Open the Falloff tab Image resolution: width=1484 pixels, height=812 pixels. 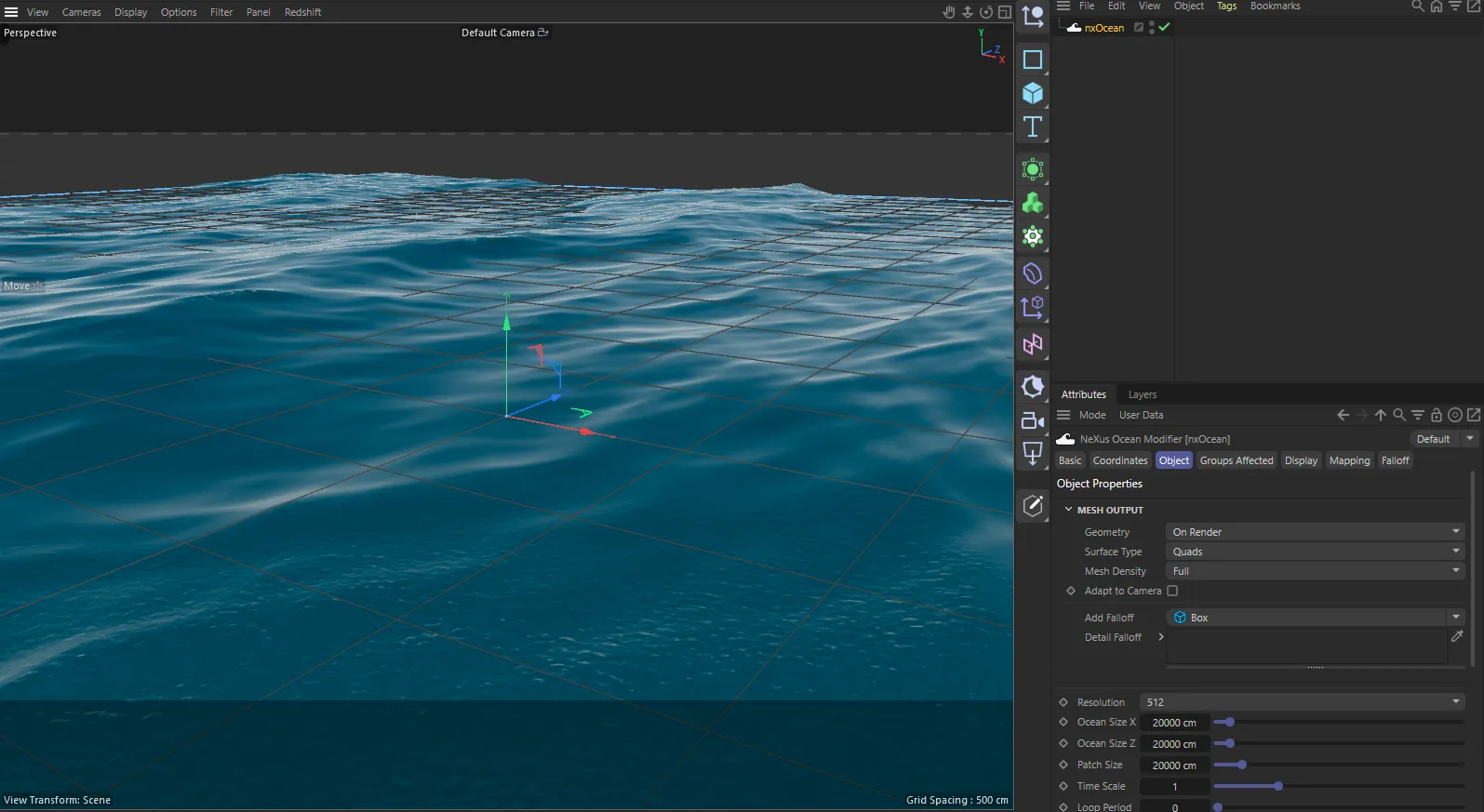[x=1396, y=460]
